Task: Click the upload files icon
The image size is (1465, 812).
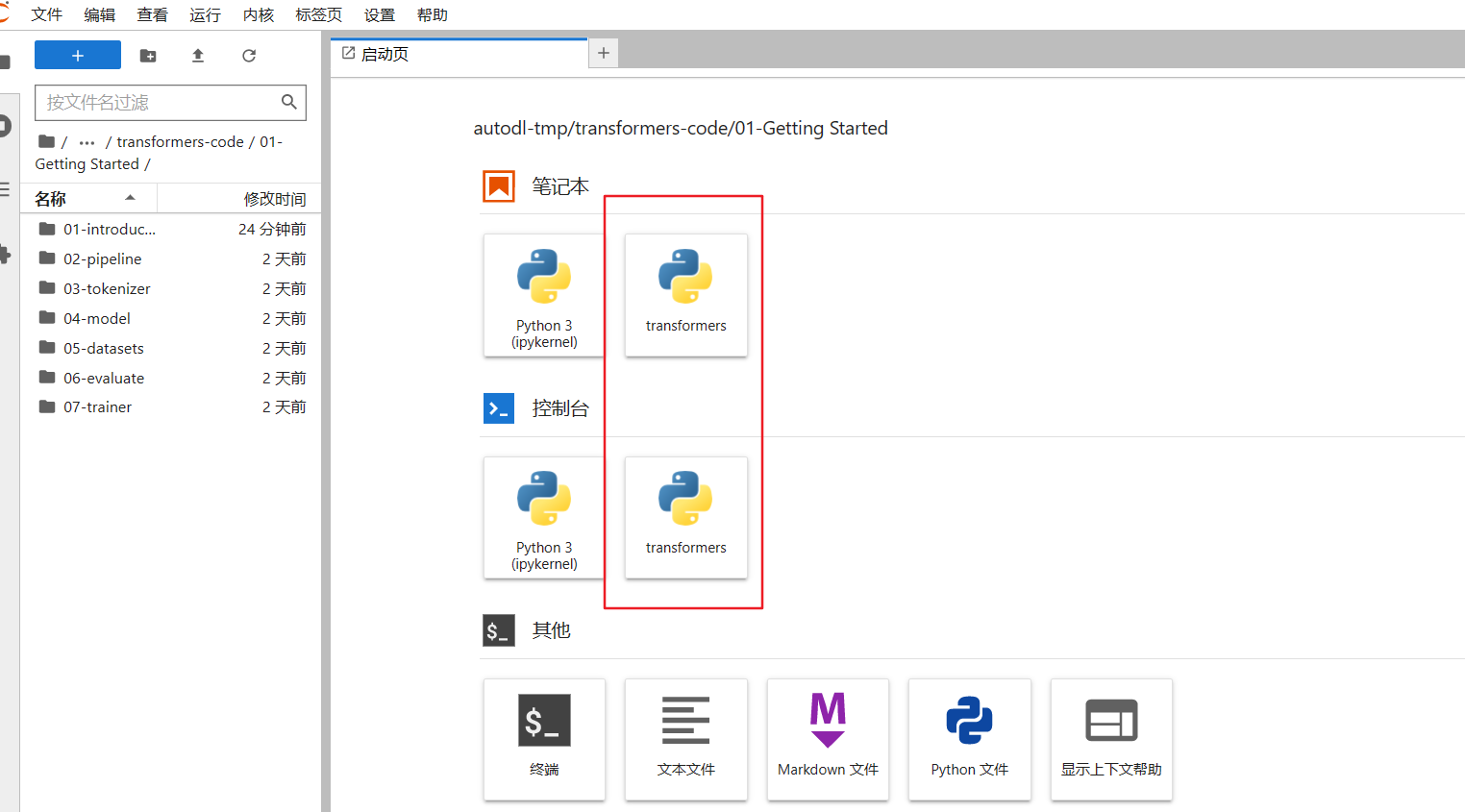Action: point(198,56)
